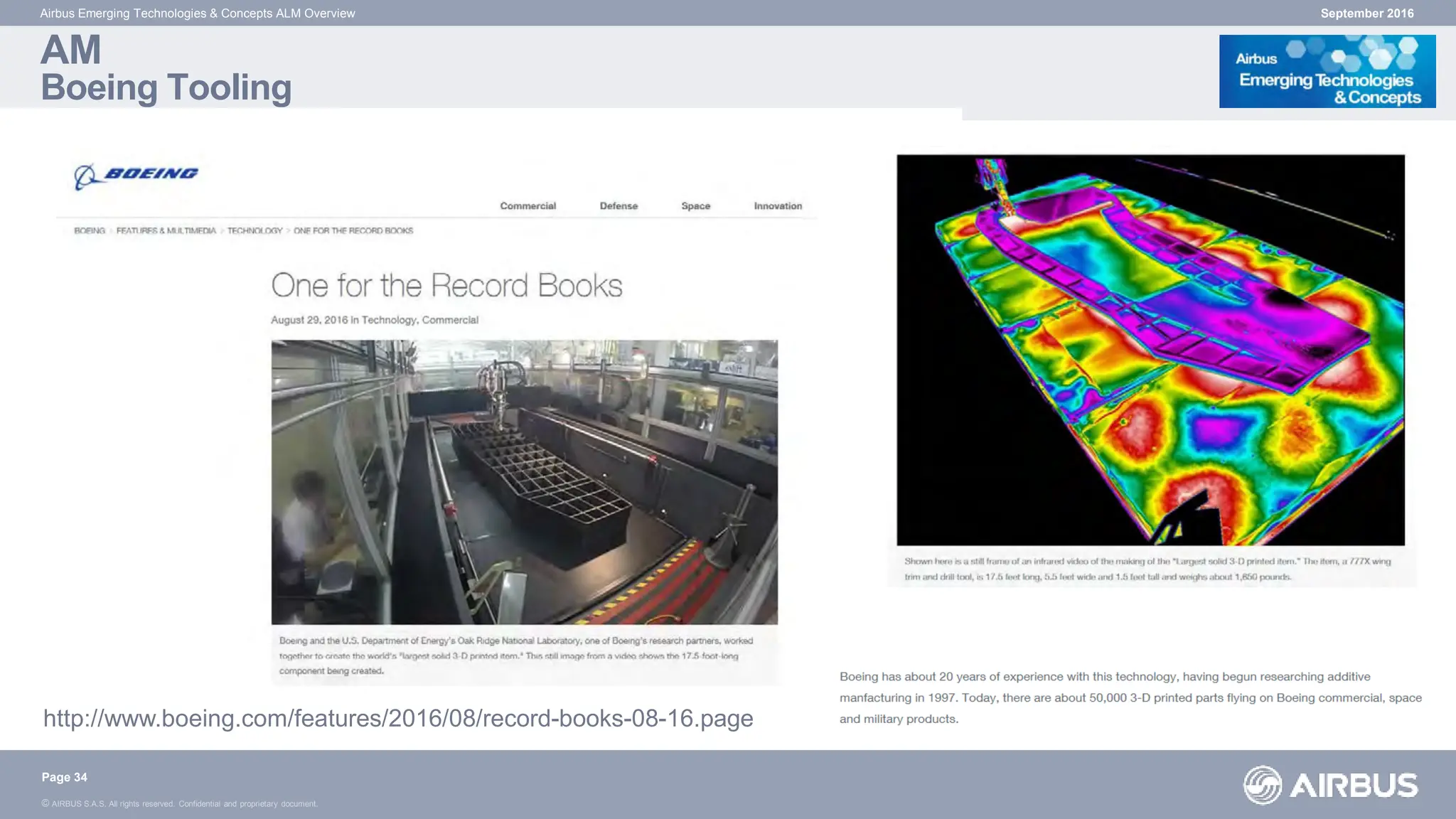Click the Oak Ridge National Laboratory caption
This screenshot has width=1456, height=819.
click(x=516, y=655)
